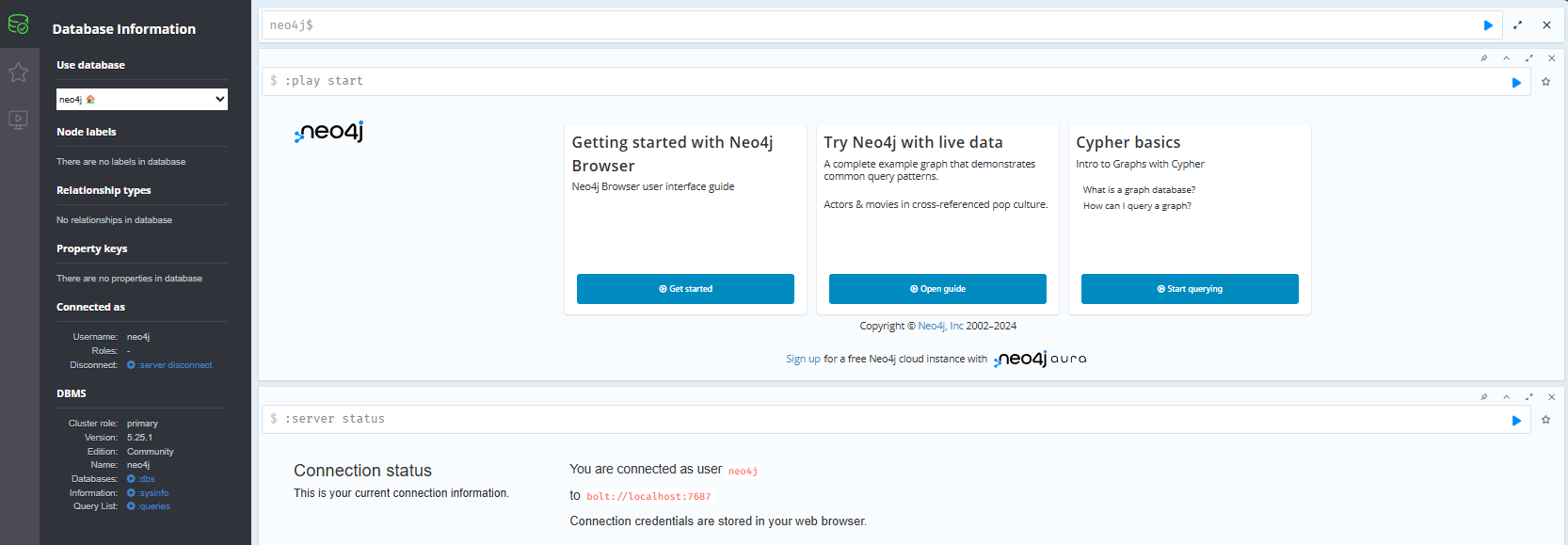Open the Favorites star in sidebar
The height and width of the screenshot is (545, 1568).
[19, 72]
